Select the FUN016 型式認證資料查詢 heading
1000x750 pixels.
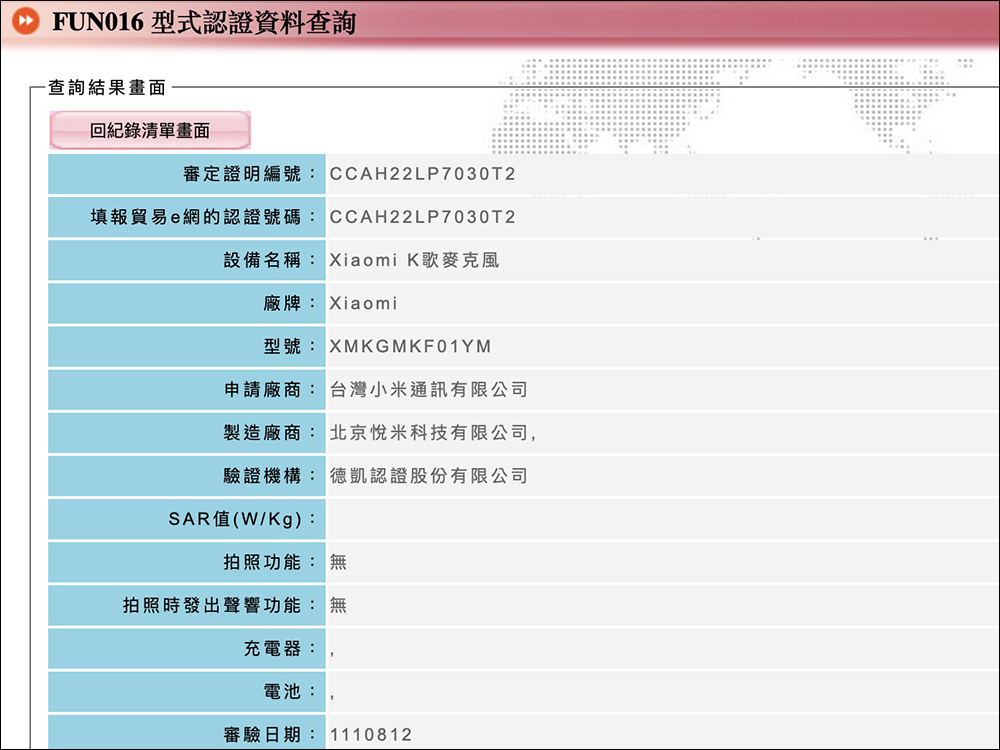[204, 22]
